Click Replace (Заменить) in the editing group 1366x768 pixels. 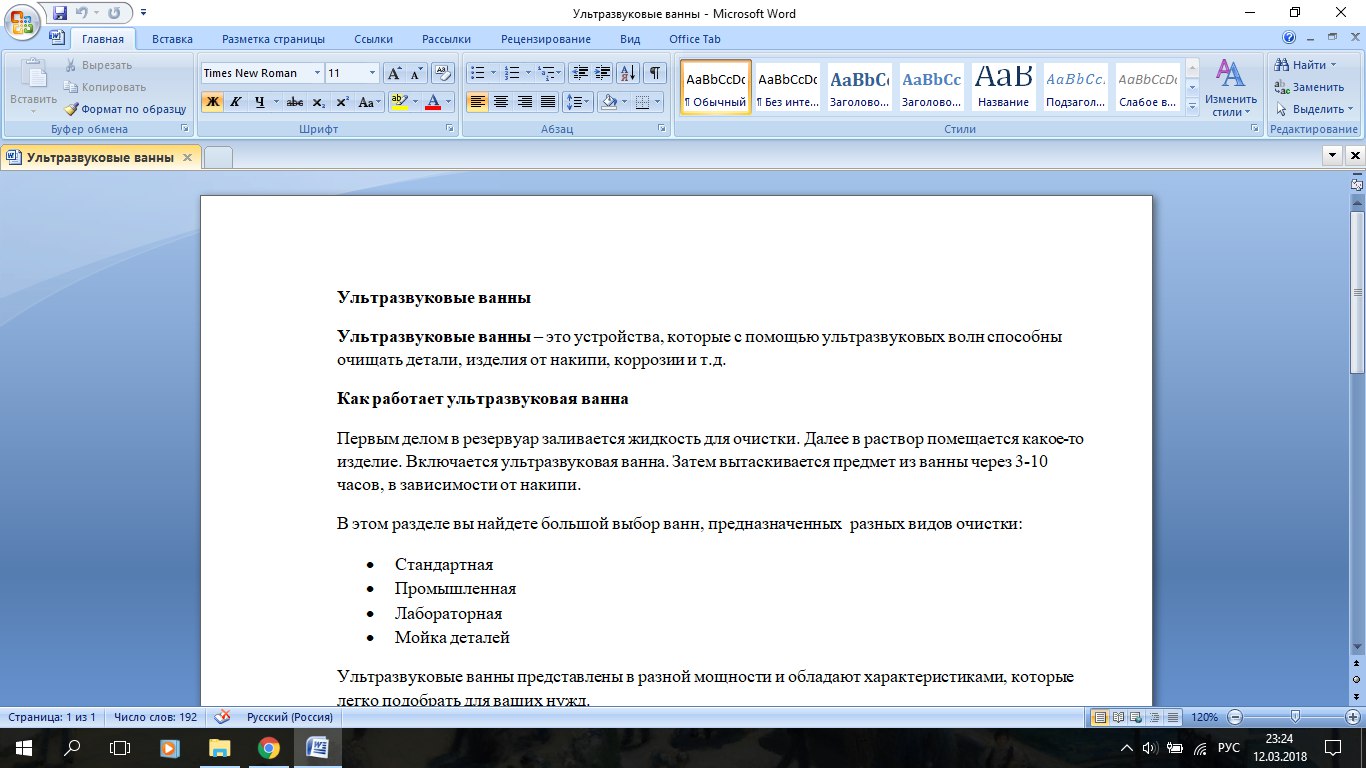(x=1309, y=87)
